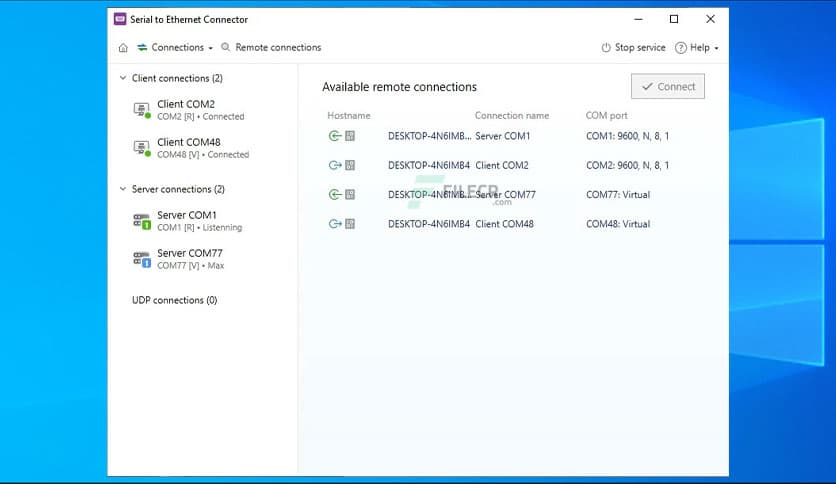836x484 pixels.
Task: Select Server COM1 in sidebar
Action: [203, 221]
